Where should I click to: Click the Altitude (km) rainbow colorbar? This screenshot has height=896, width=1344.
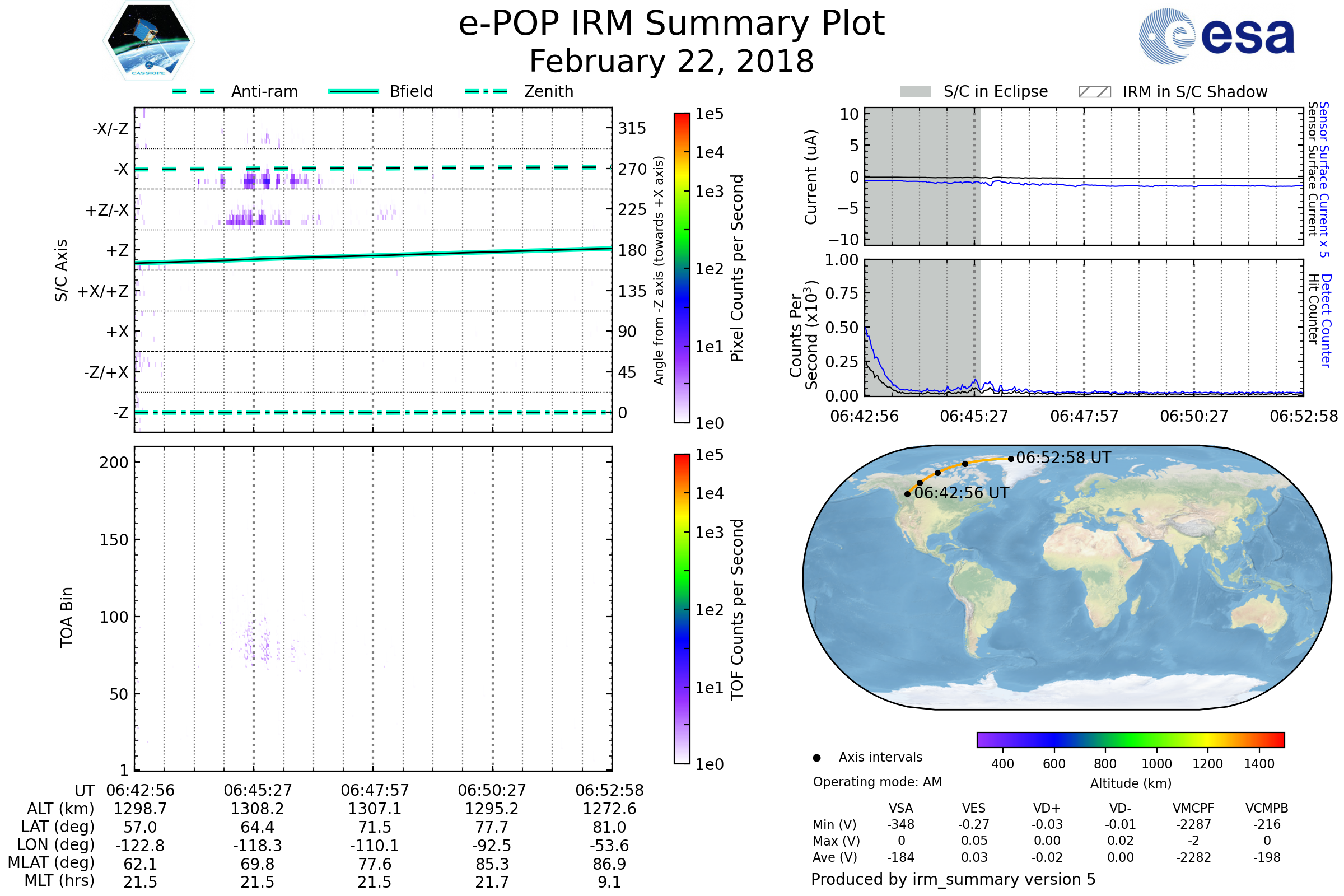click(x=1130, y=740)
